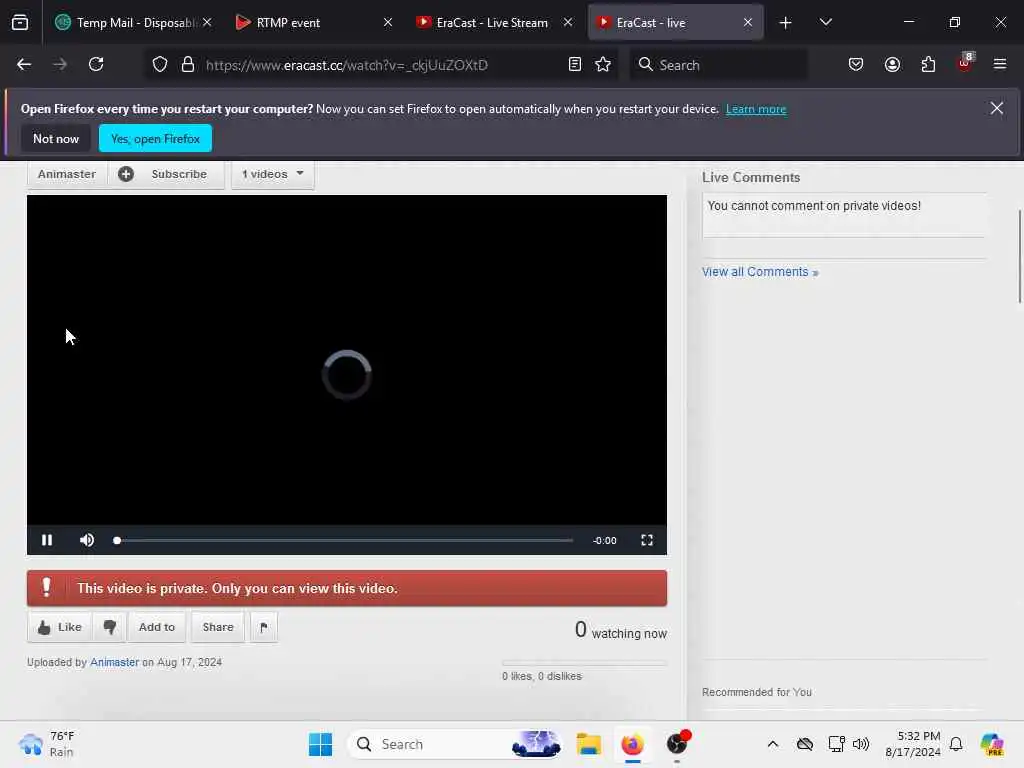Go forward one page

[x=60, y=64]
